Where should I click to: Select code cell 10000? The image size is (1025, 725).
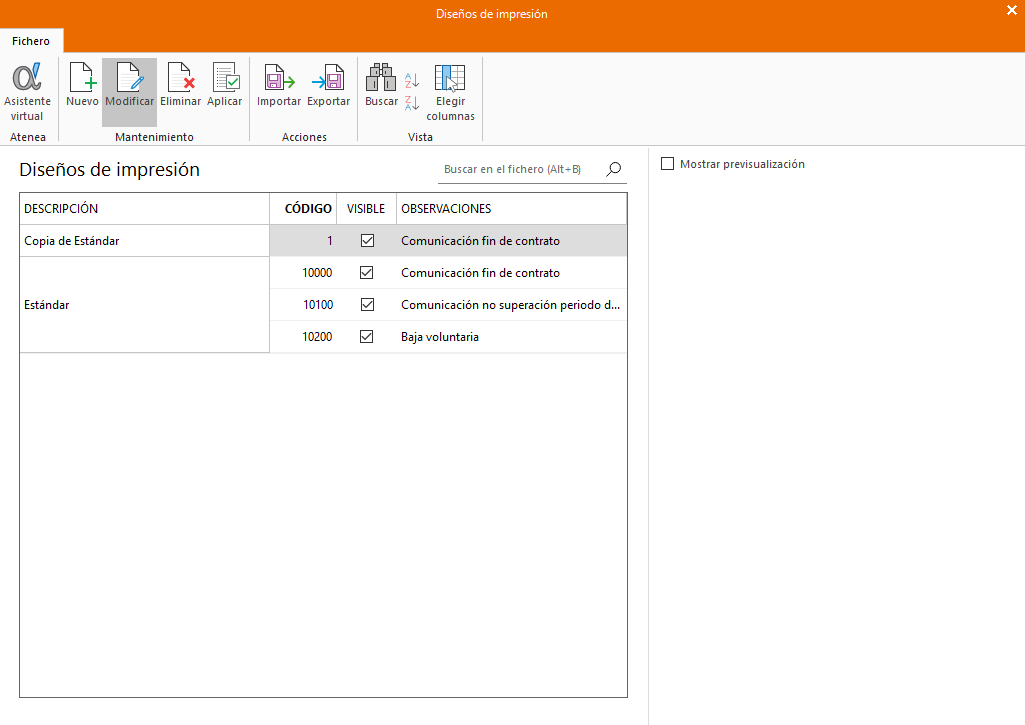click(x=303, y=273)
